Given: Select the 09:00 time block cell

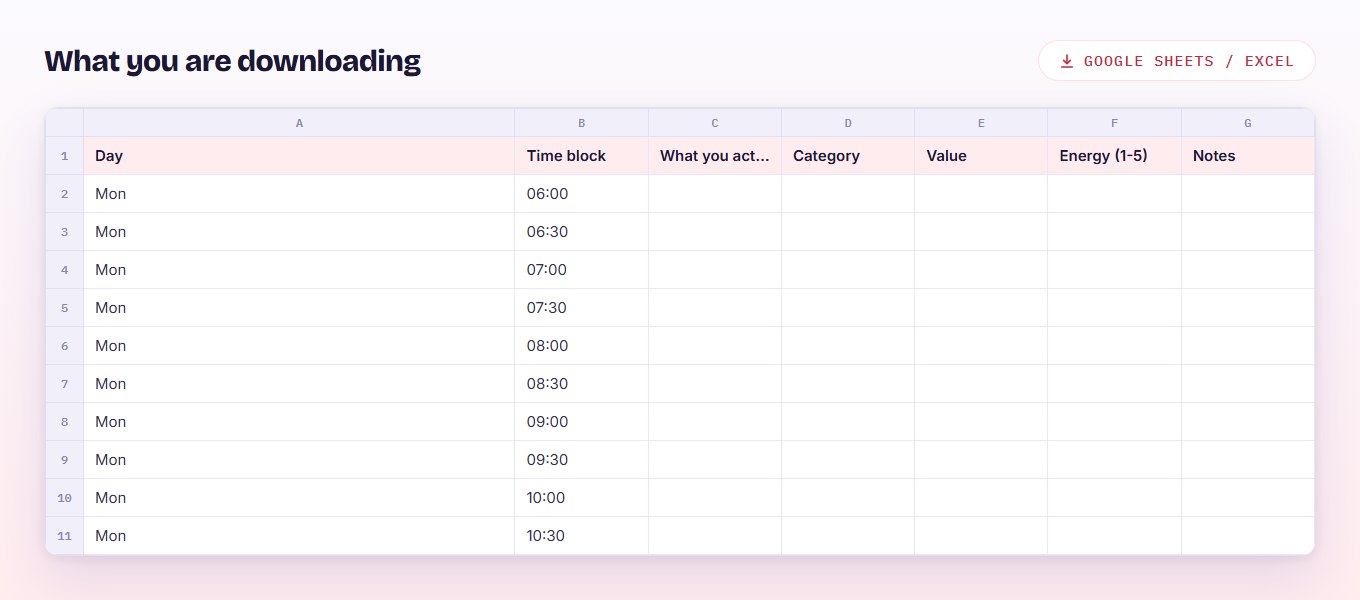Looking at the screenshot, I should coord(582,422).
